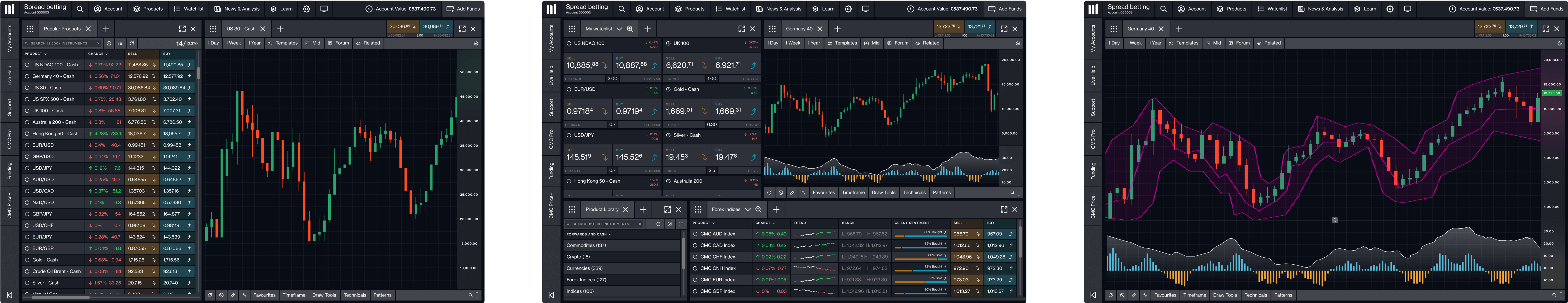Click magnifier icon beside Forex Indices dropdown
The image size is (1568, 303).
point(758,209)
